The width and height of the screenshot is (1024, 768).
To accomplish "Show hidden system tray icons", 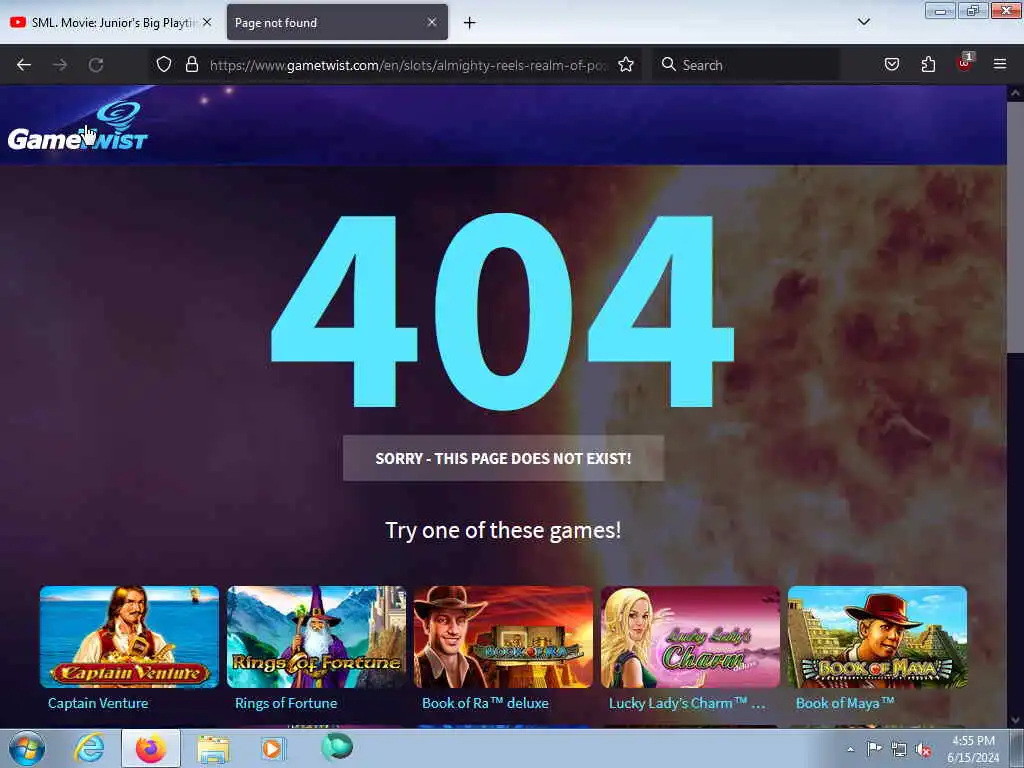I will pos(850,749).
